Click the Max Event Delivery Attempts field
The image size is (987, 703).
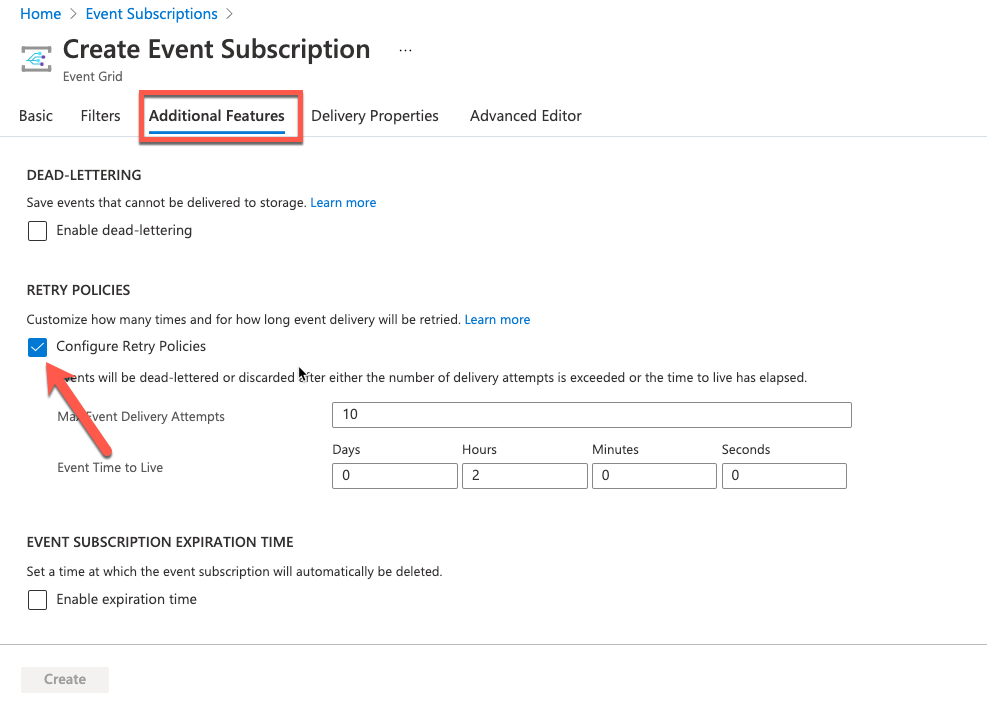(x=592, y=415)
